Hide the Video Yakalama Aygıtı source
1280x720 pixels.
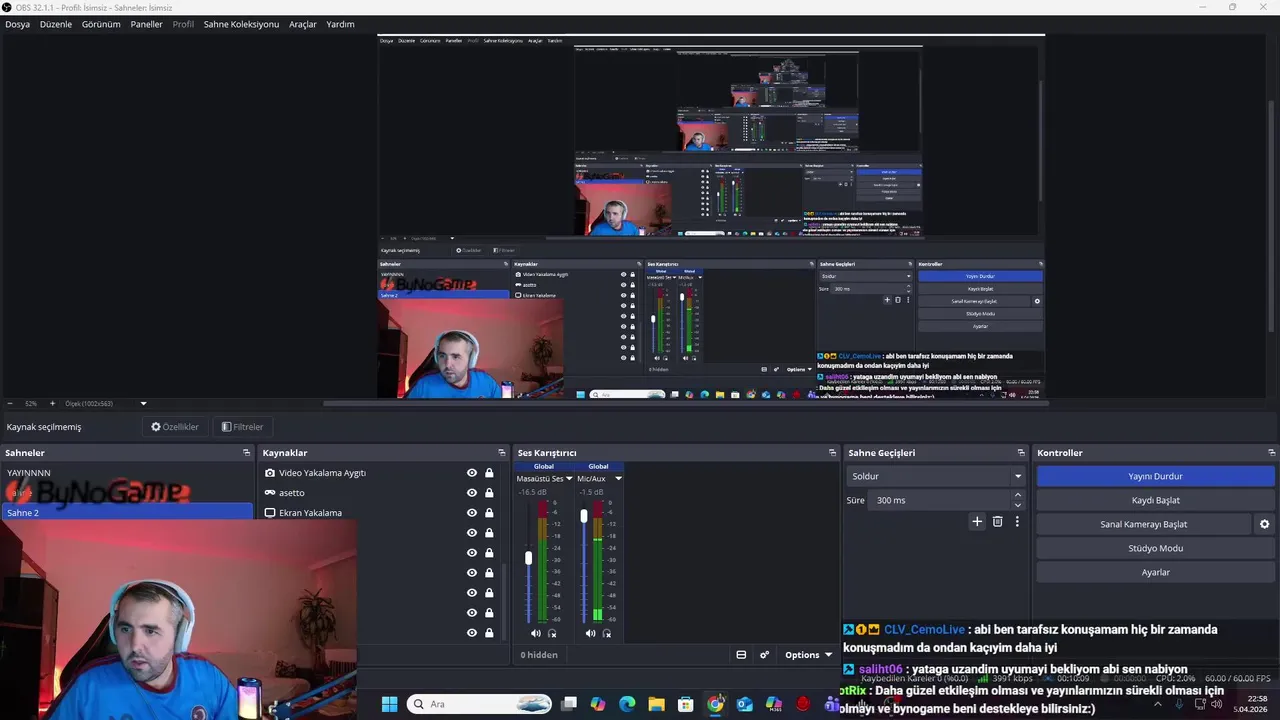point(472,473)
